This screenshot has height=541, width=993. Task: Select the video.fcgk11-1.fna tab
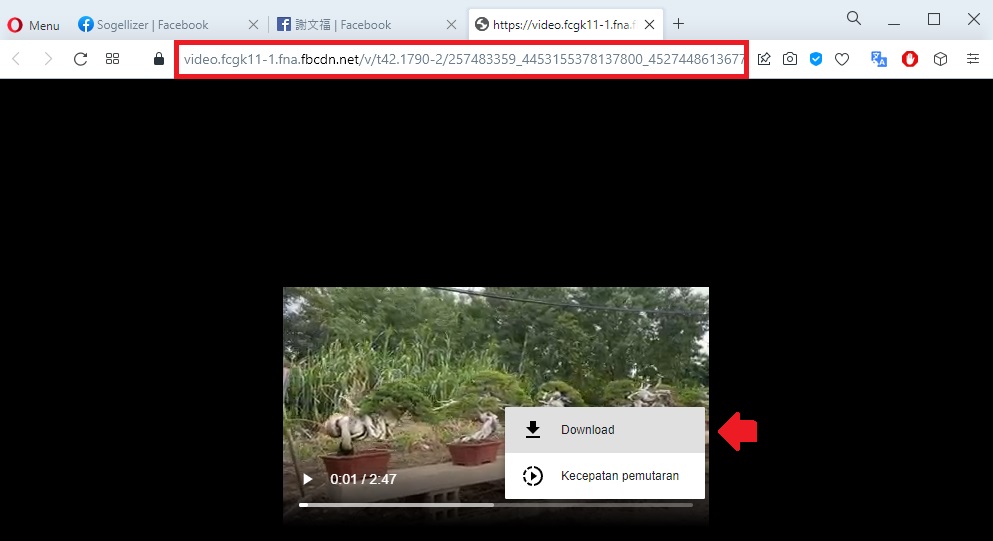click(x=564, y=25)
